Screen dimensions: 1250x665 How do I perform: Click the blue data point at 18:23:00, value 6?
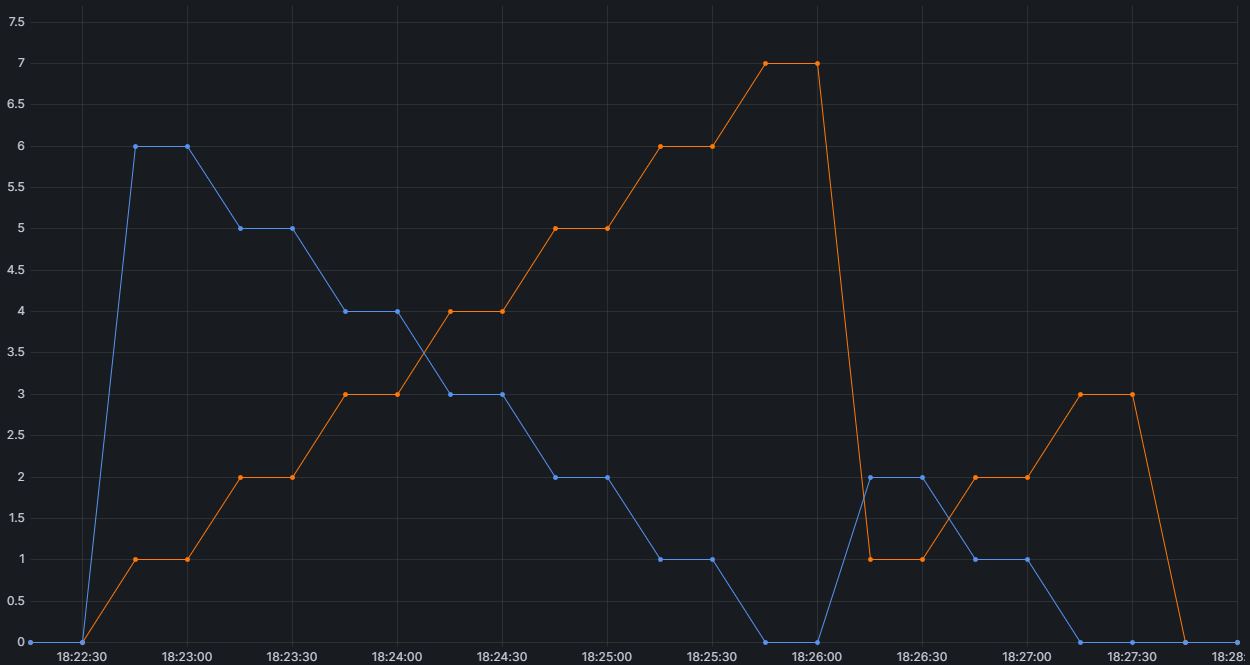click(187, 146)
